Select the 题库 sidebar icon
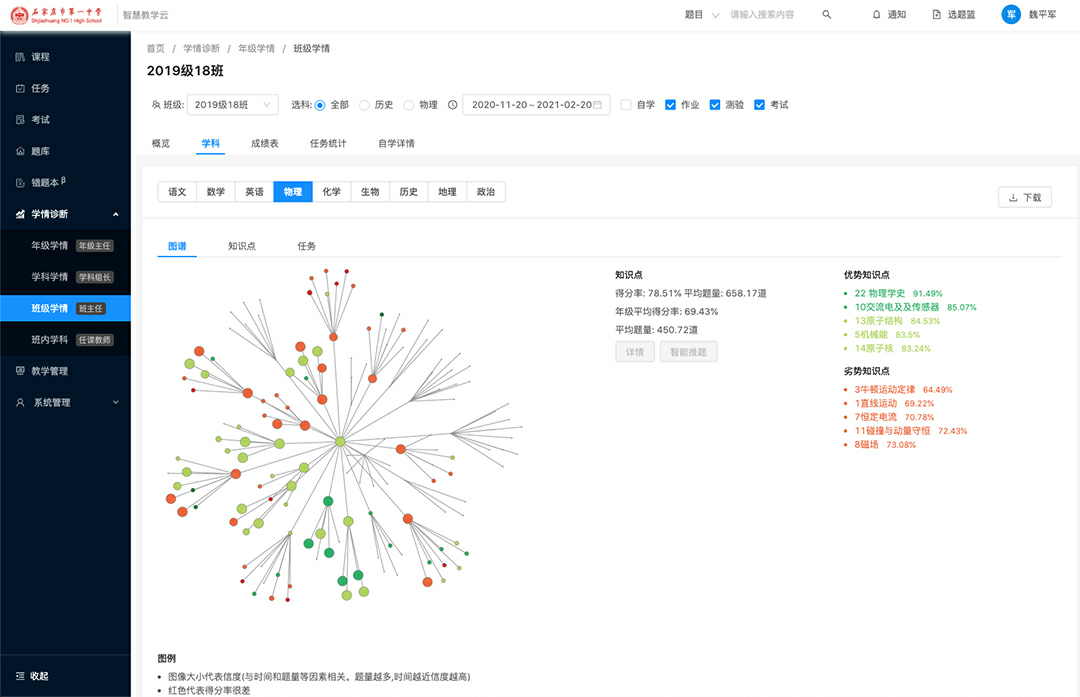 20,151
